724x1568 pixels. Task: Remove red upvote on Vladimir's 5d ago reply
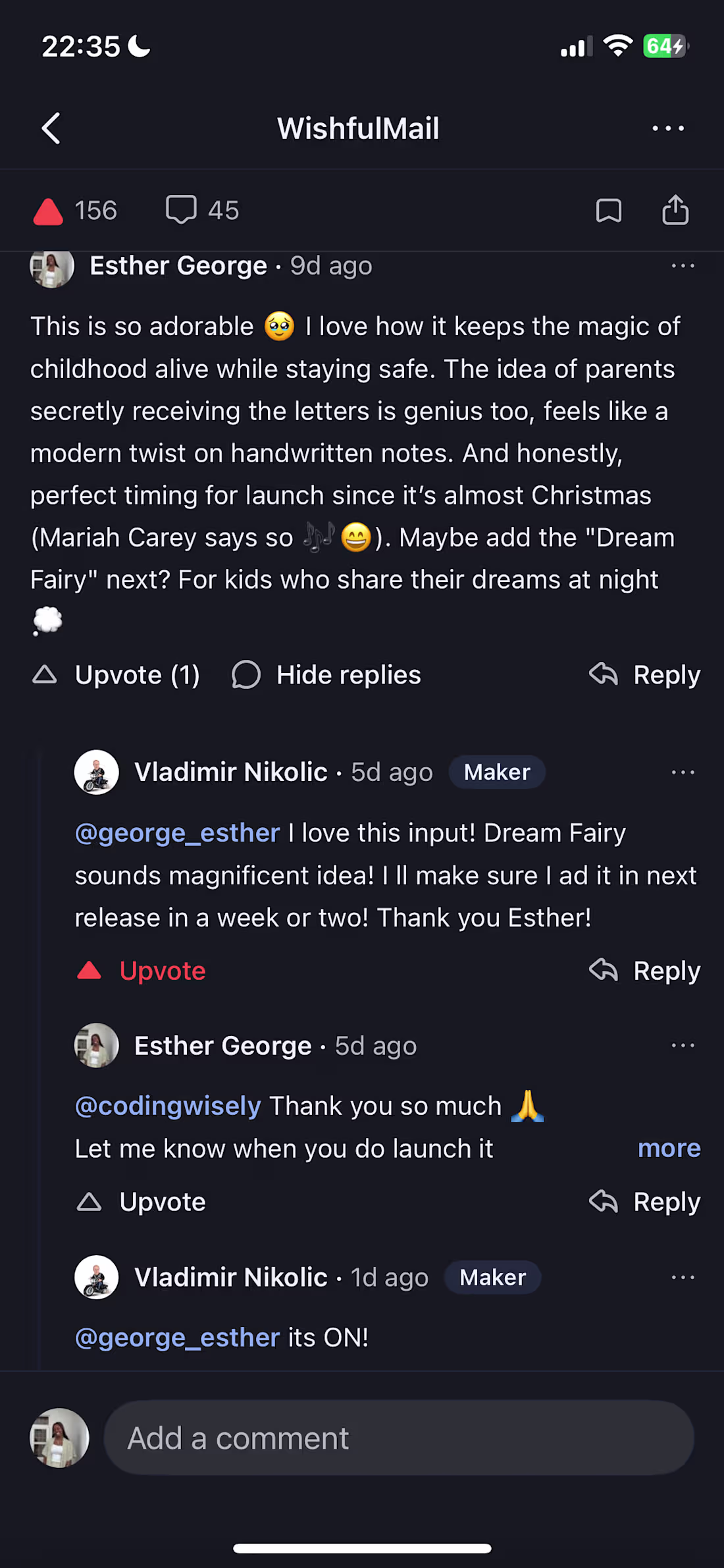142,971
